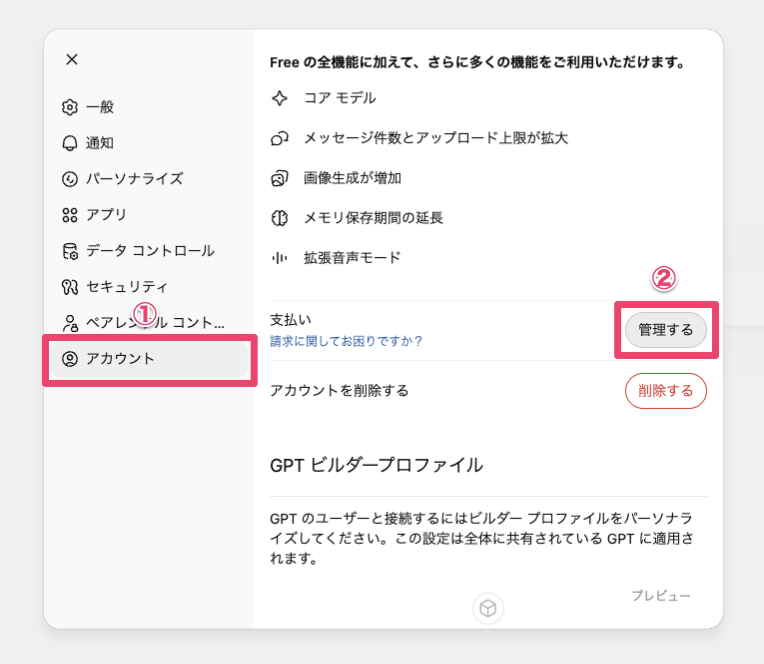Click the red 削除する button
The height and width of the screenshot is (664, 764).
(x=666, y=391)
